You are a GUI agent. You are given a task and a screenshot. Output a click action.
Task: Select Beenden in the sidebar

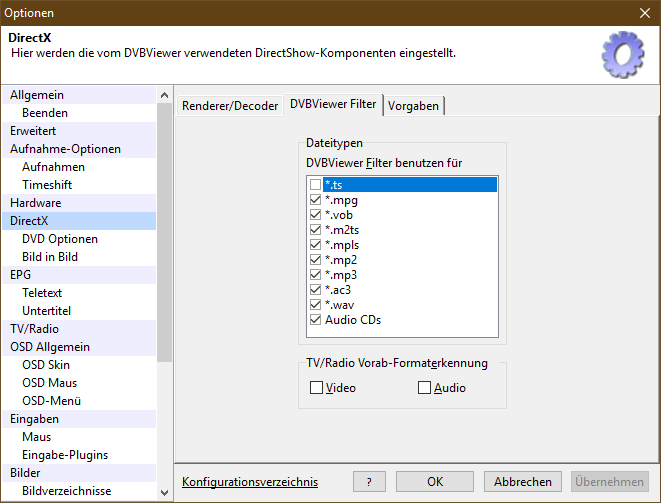pos(79,113)
